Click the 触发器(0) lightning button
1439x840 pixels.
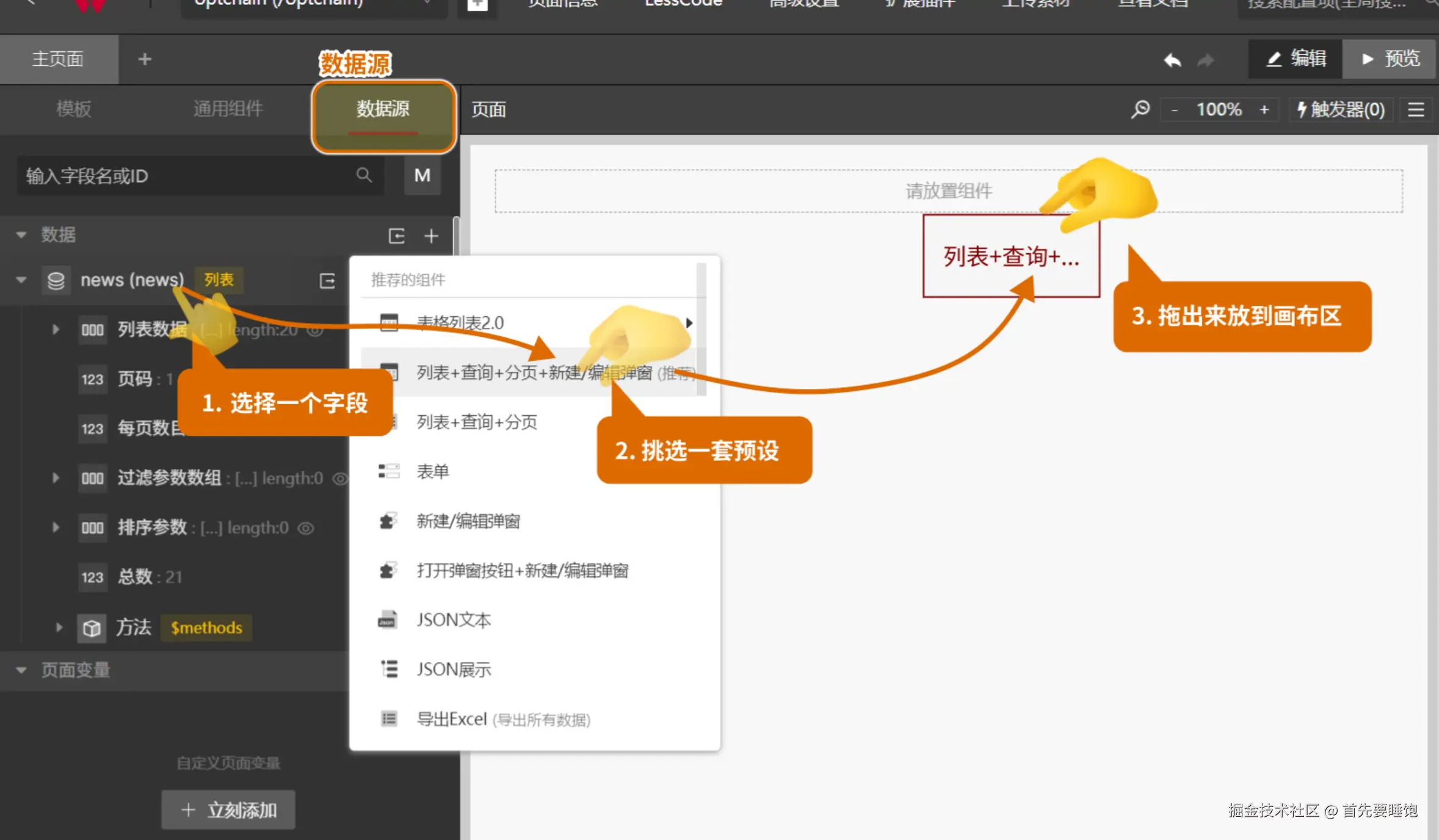(1341, 110)
